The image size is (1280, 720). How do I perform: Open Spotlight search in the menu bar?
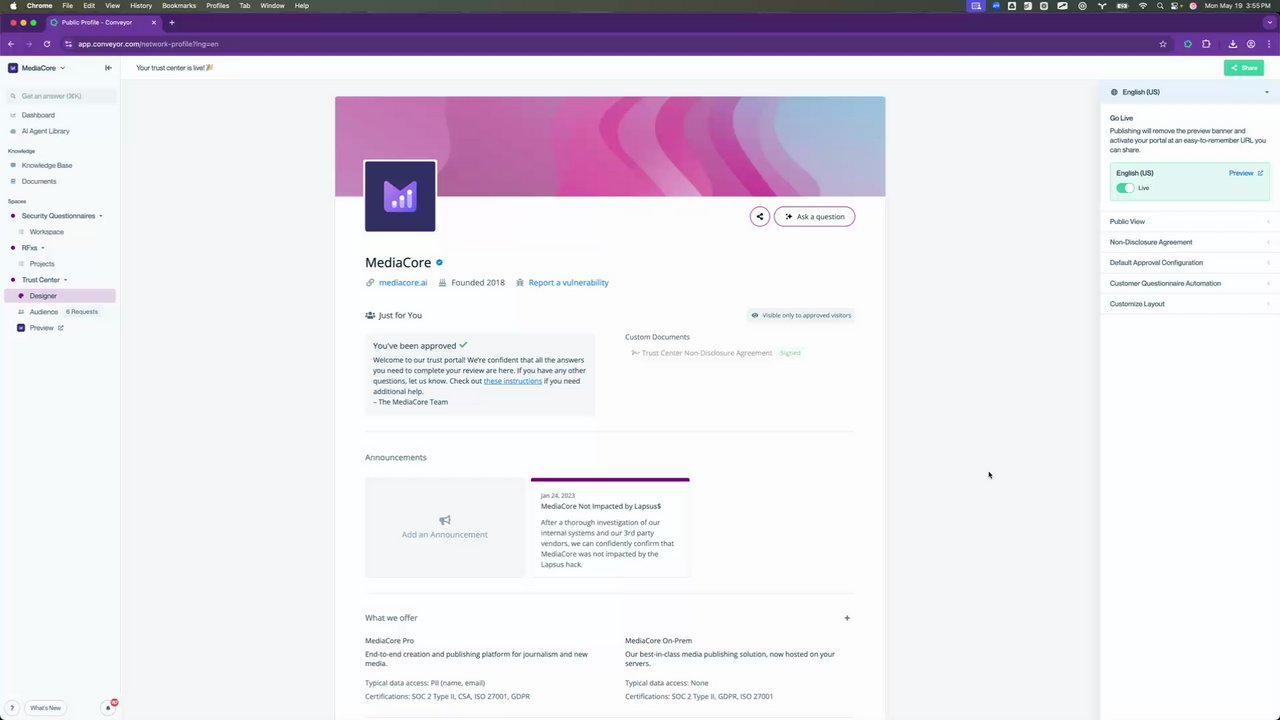pyautogui.click(x=1160, y=6)
